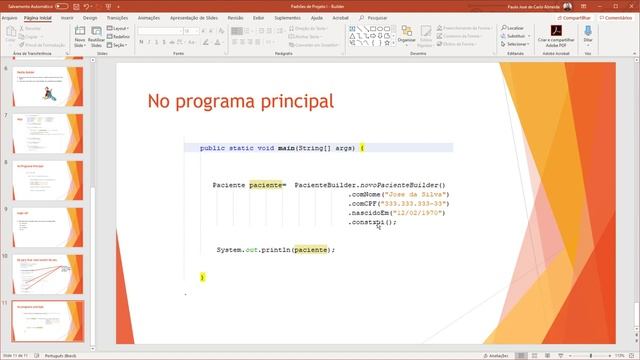Click the Localizar button

point(512,28)
